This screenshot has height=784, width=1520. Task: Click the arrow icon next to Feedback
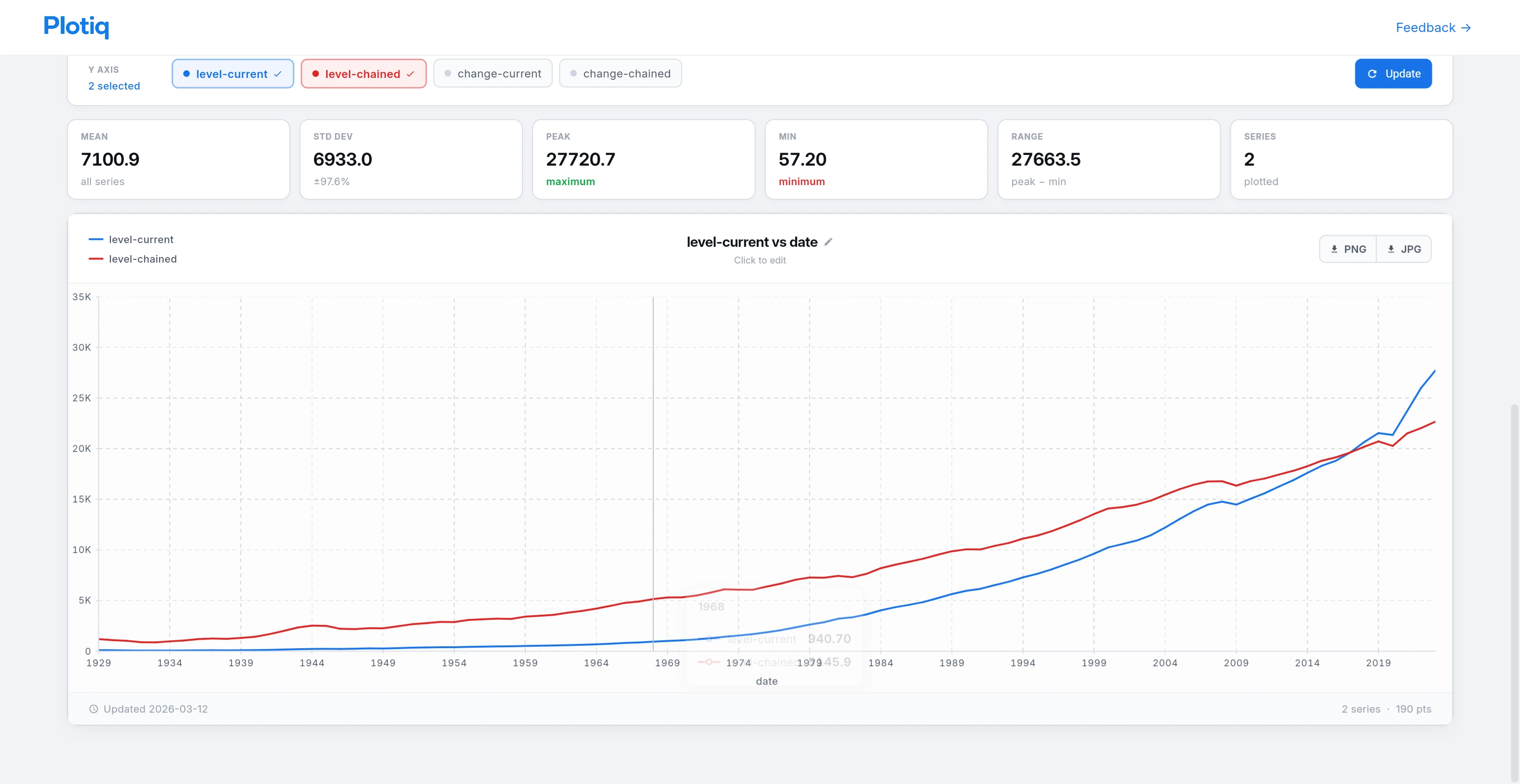pos(1466,28)
